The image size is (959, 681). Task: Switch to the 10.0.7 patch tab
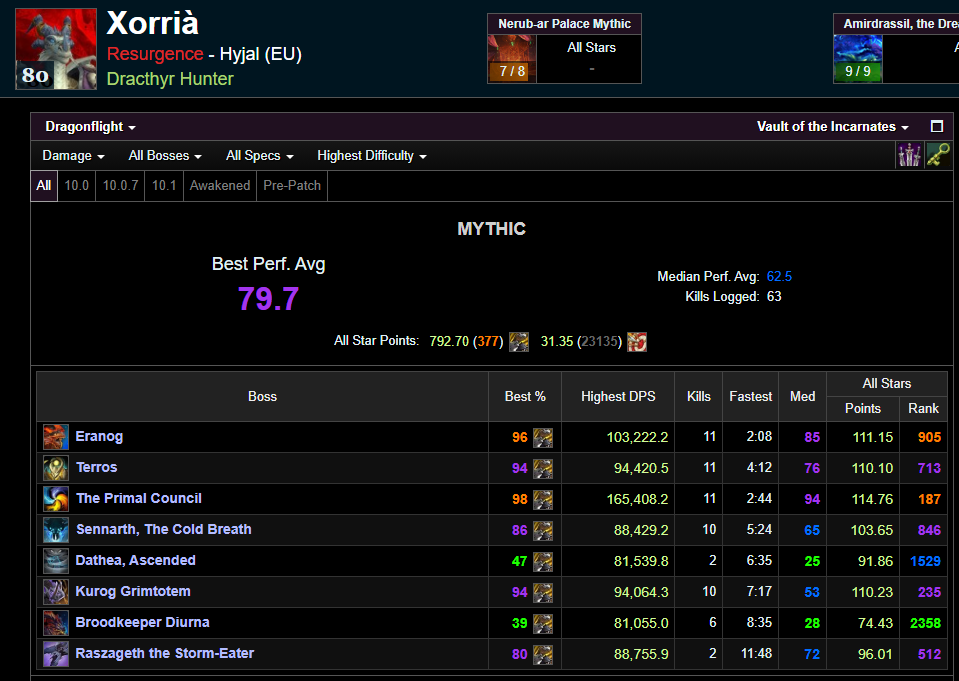(x=120, y=185)
